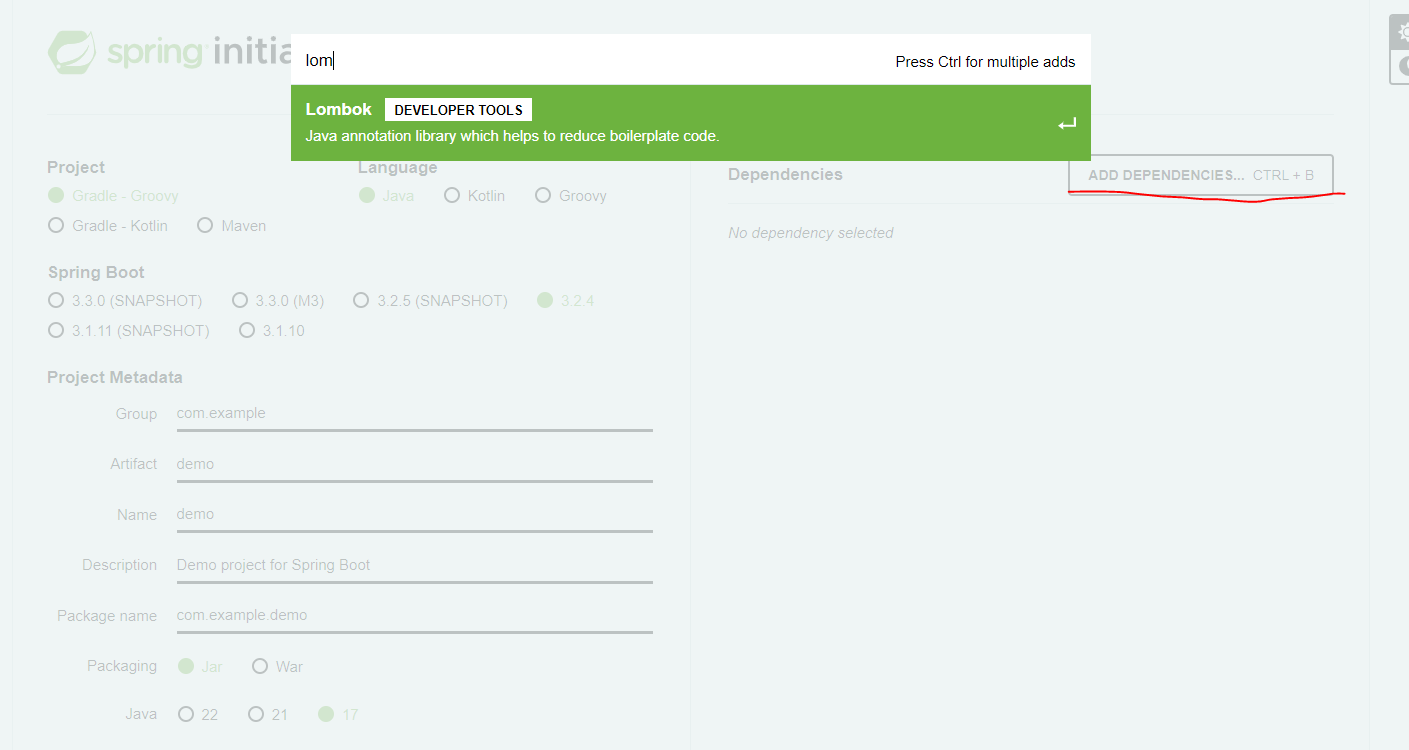Click the enter arrow icon on Lombok result
1409x750 pixels.
pos(1067,124)
